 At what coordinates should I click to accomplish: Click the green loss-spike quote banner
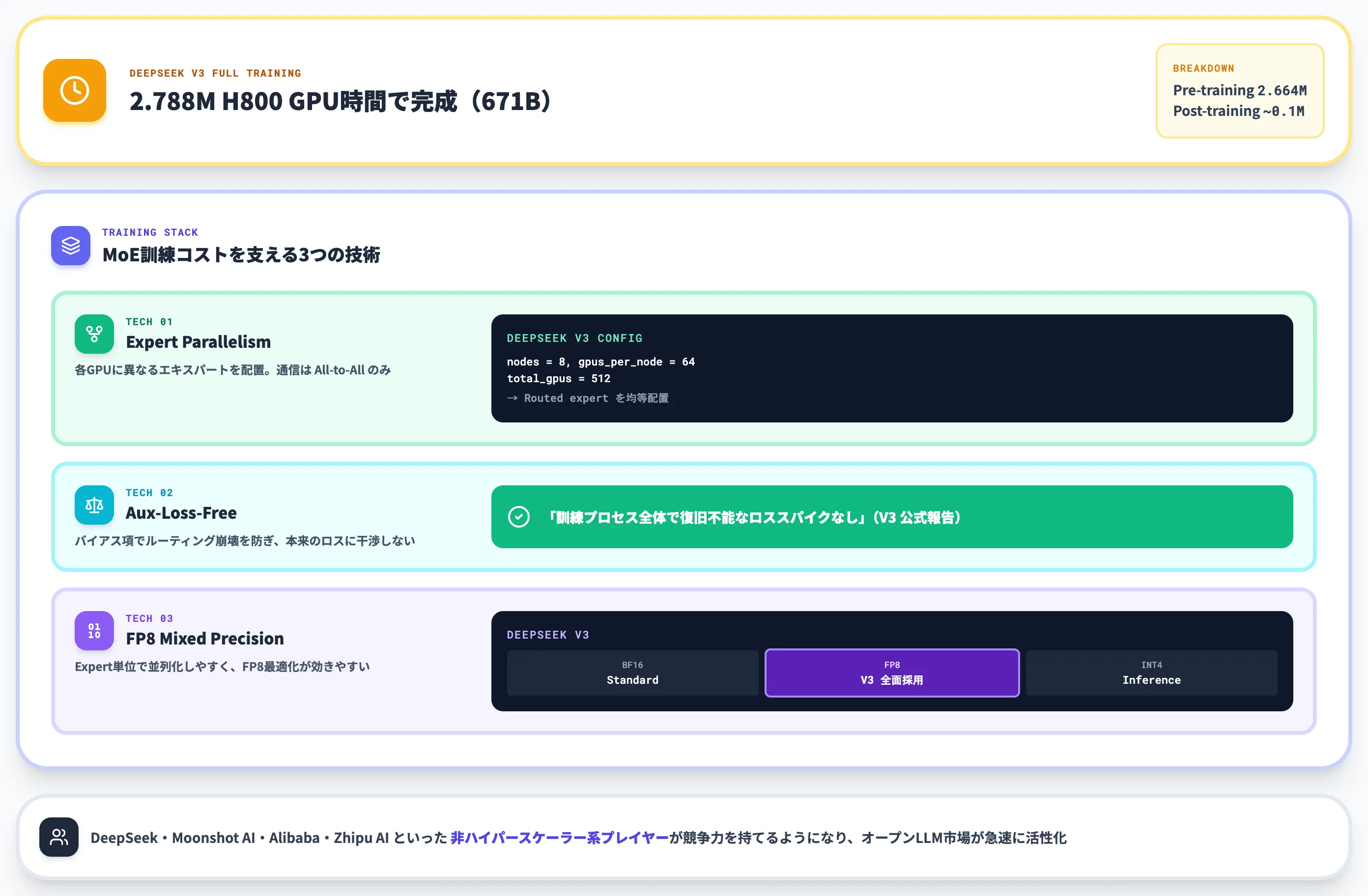[x=892, y=517]
